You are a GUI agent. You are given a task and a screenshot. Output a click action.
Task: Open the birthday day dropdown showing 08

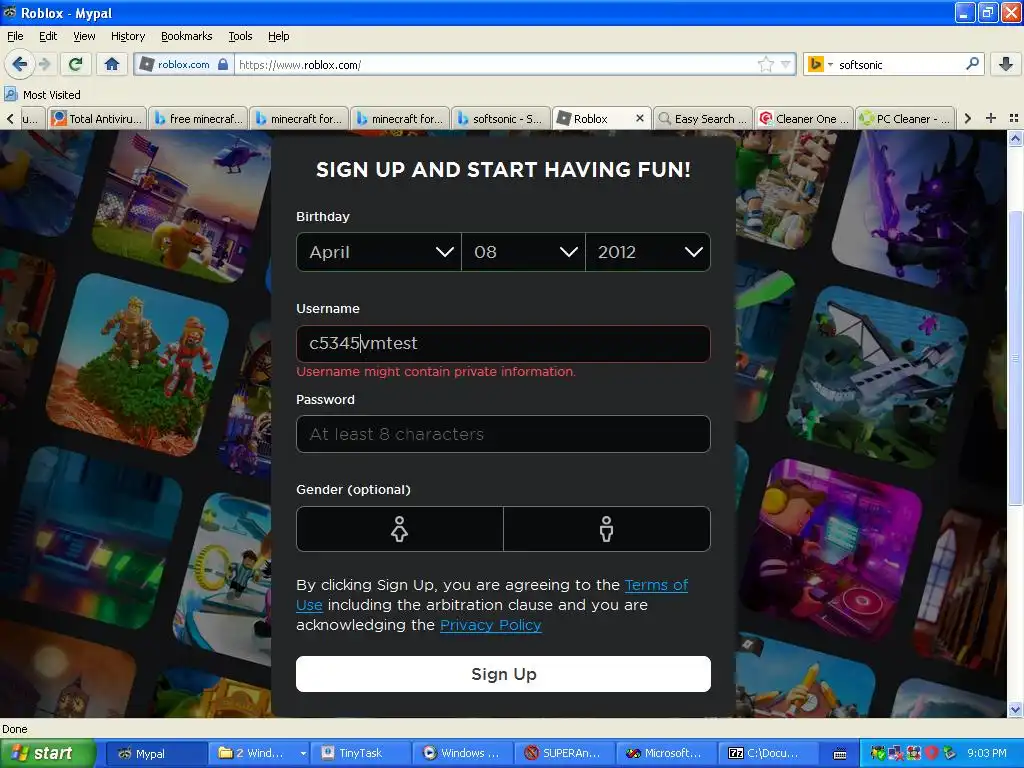pyautogui.click(x=524, y=252)
